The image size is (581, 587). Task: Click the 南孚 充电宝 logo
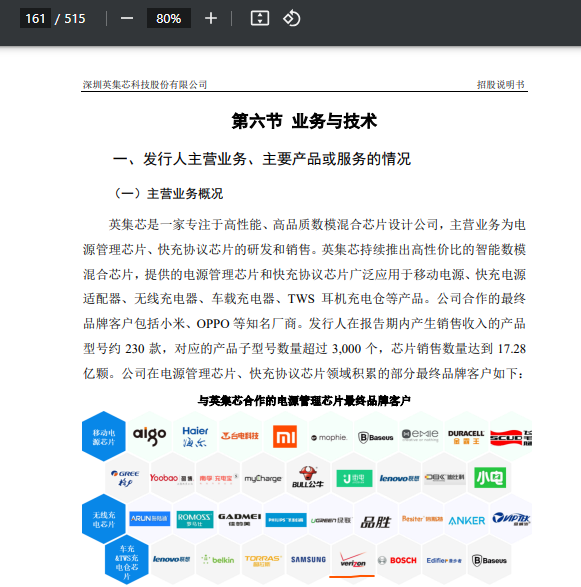pos(218,478)
